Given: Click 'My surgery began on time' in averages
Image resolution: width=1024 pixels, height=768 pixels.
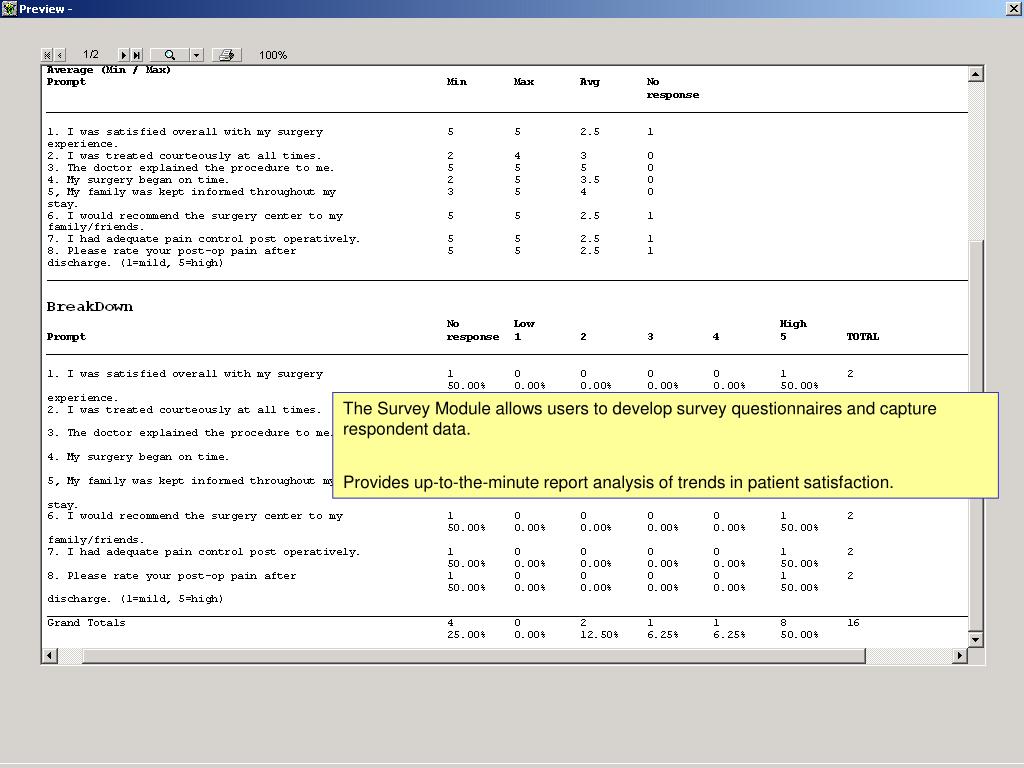Looking at the screenshot, I should tap(138, 180).
